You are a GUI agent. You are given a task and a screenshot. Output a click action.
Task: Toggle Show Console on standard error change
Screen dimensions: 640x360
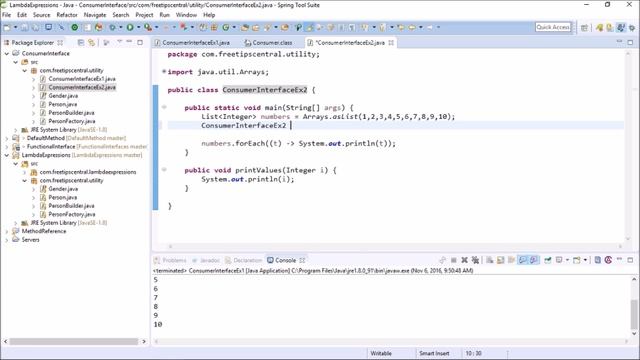click(533, 260)
